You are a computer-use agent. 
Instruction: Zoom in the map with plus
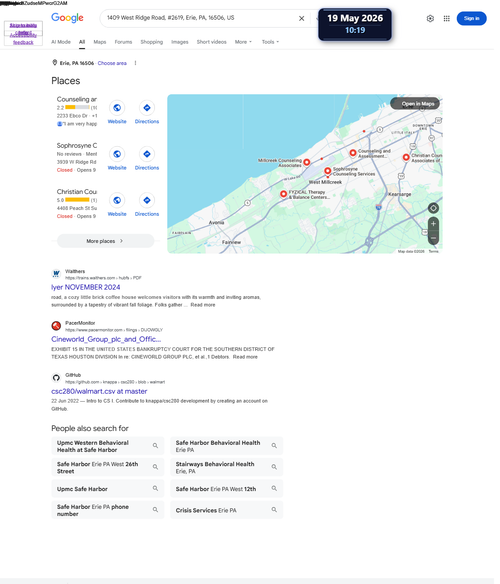[x=433, y=224]
